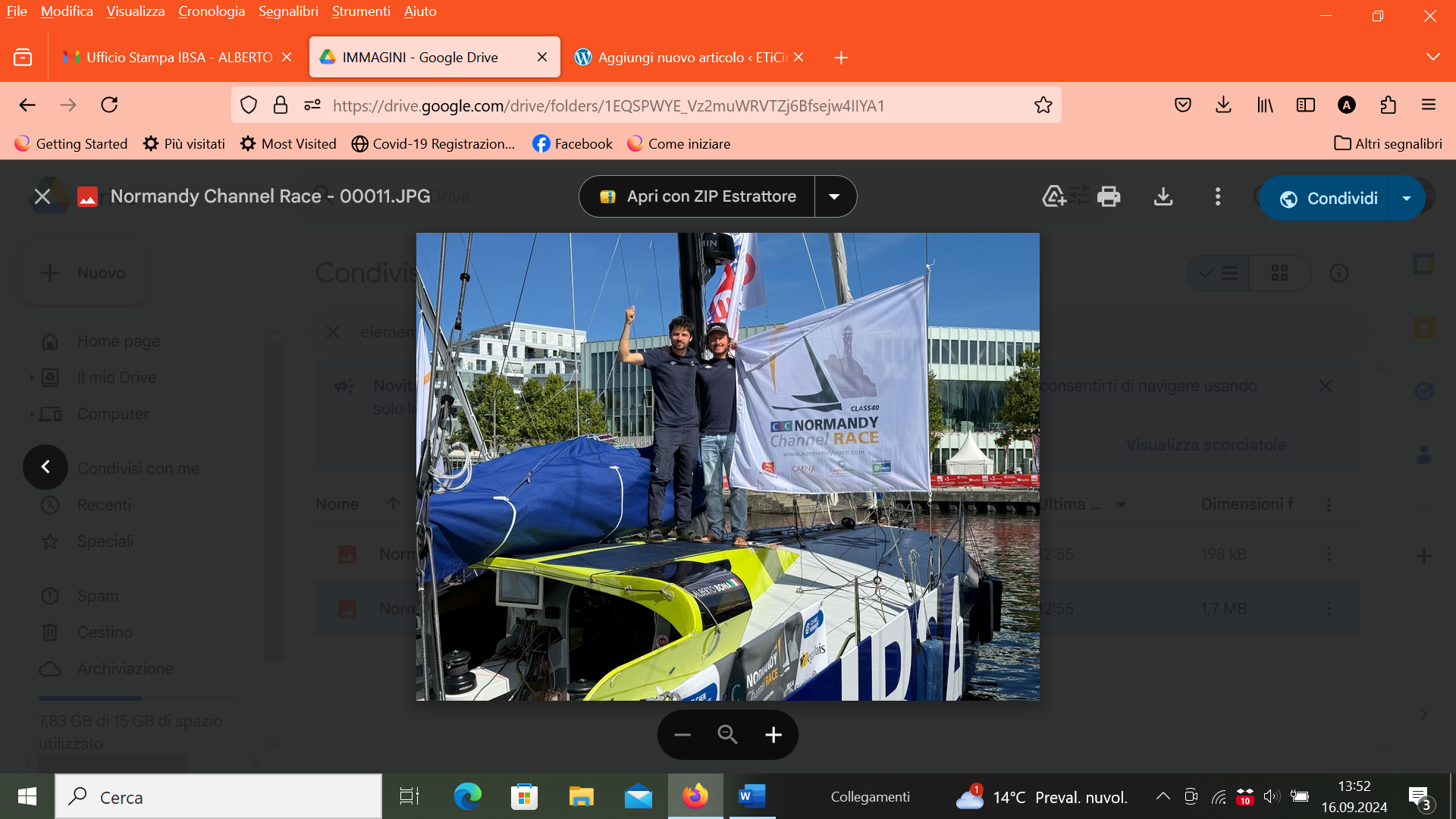Screen dimensions: 1456x819
Task: Click the sailboat photo preview
Action: pos(728,466)
